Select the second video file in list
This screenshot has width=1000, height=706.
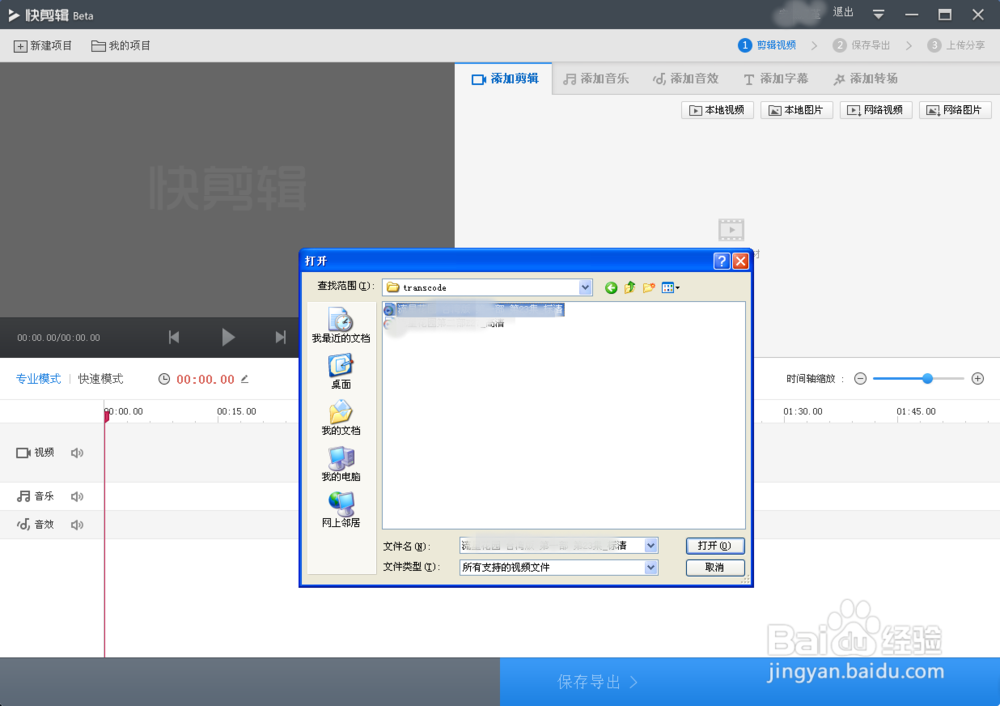[x=445, y=324]
